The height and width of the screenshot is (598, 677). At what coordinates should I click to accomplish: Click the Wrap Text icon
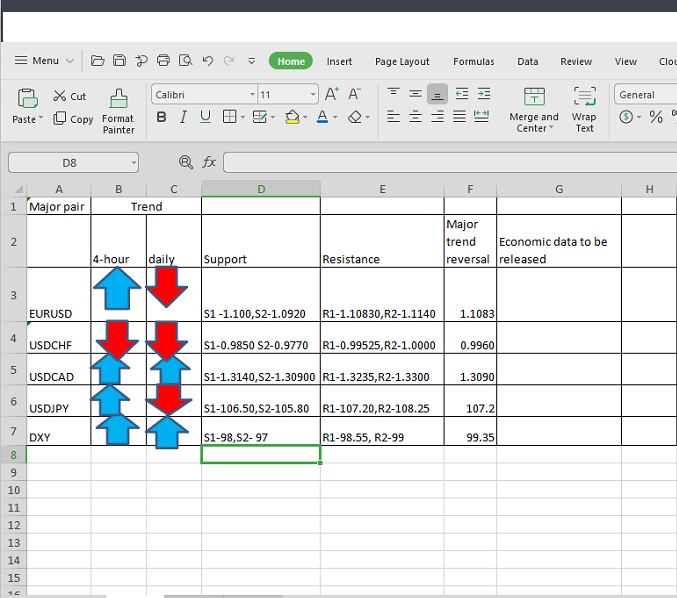point(584,110)
